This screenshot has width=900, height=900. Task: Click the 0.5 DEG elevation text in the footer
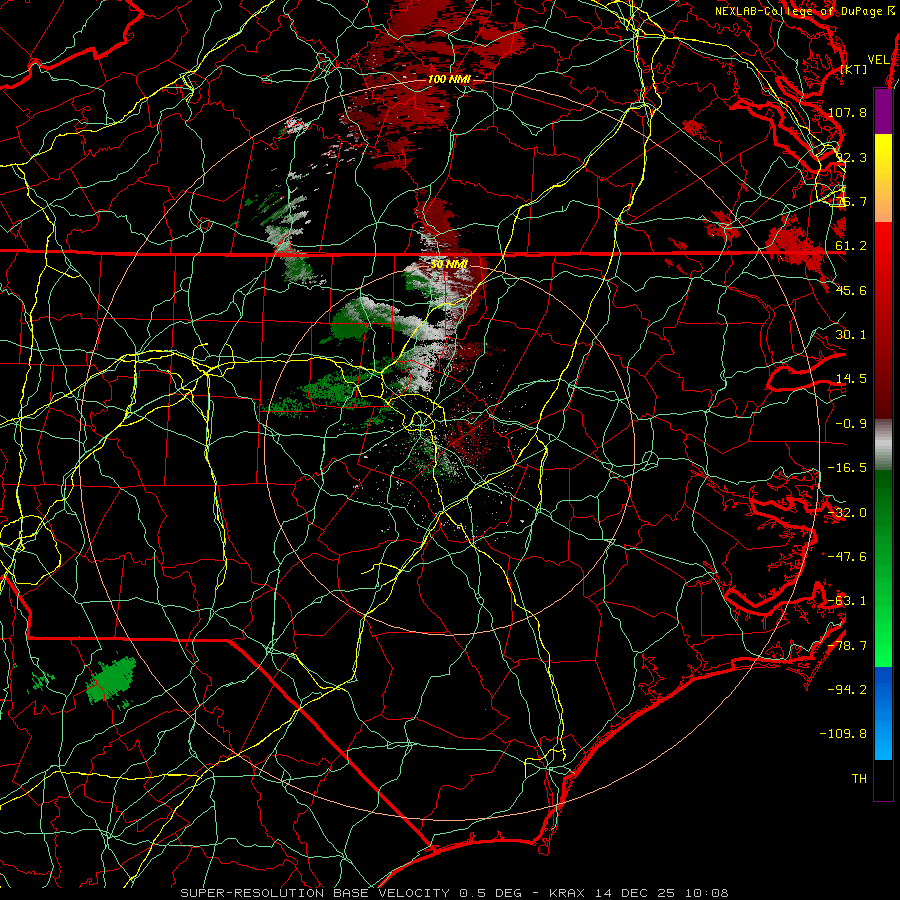click(491, 893)
